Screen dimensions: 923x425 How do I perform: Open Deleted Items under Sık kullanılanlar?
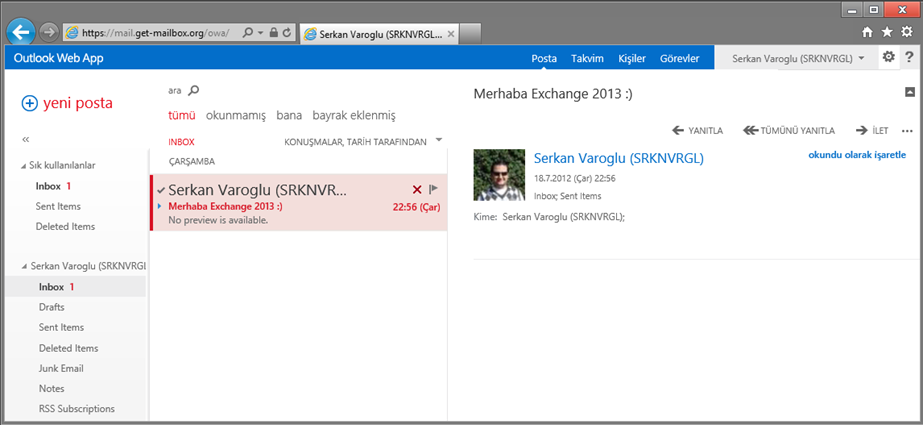point(65,226)
